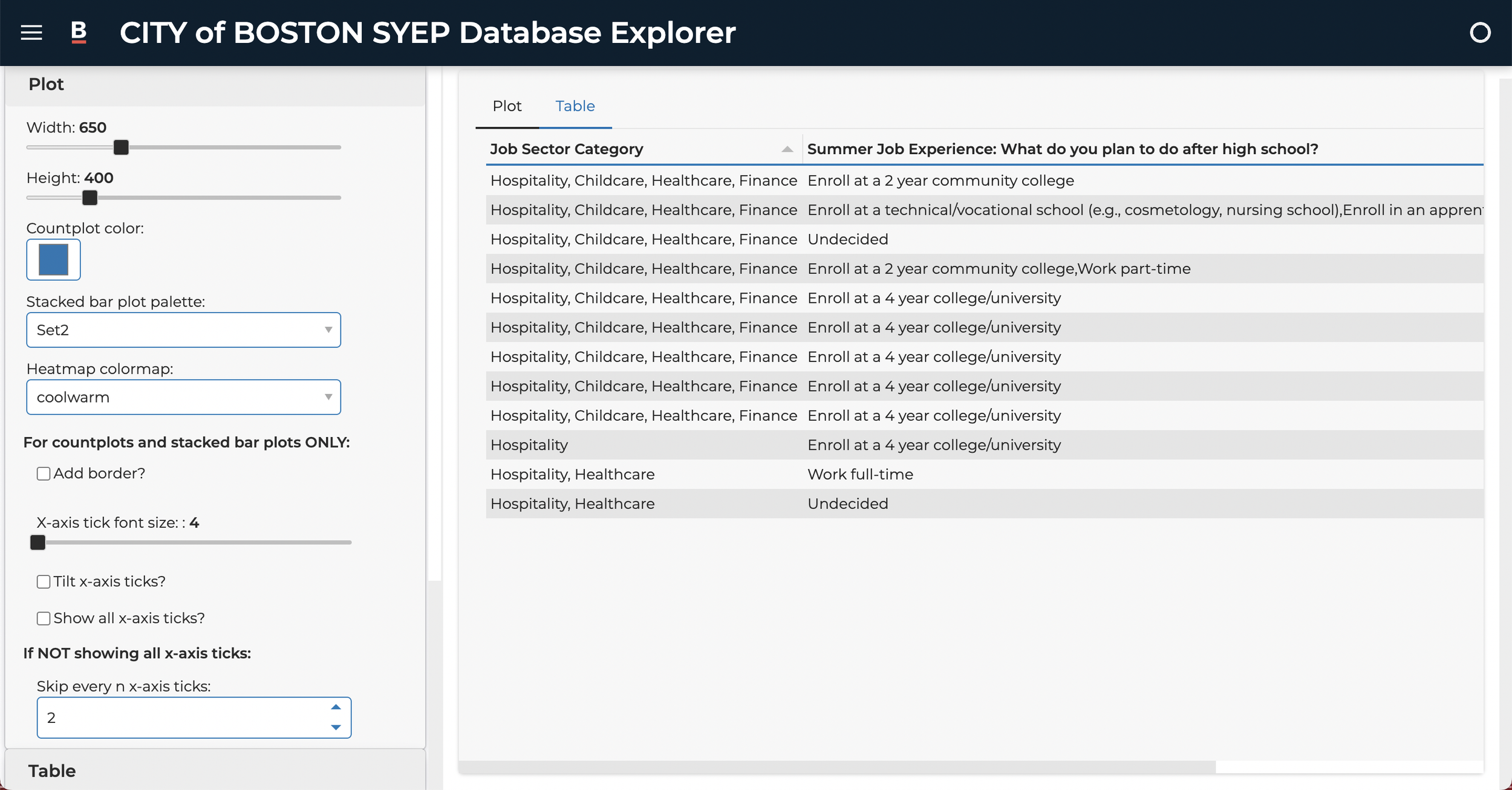
Task: Increment the skip x-axis ticks value
Action: click(x=336, y=707)
